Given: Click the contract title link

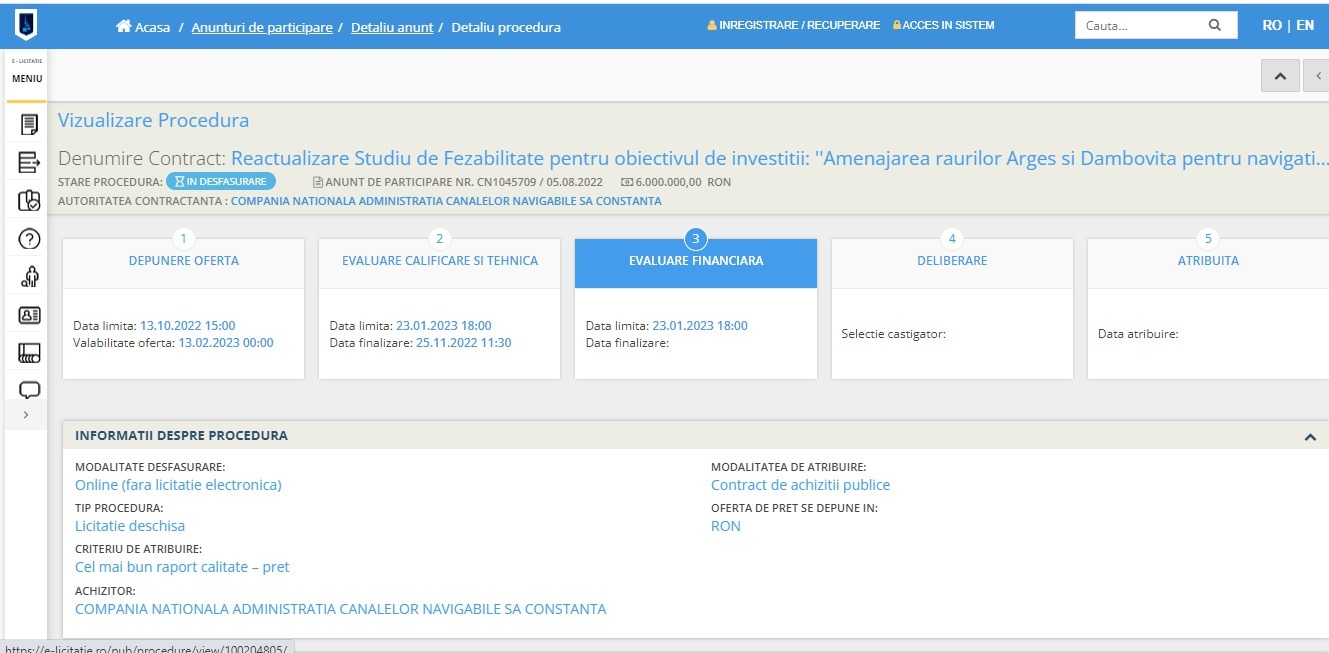Looking at the screenshot, I should (x=780, y=159).
